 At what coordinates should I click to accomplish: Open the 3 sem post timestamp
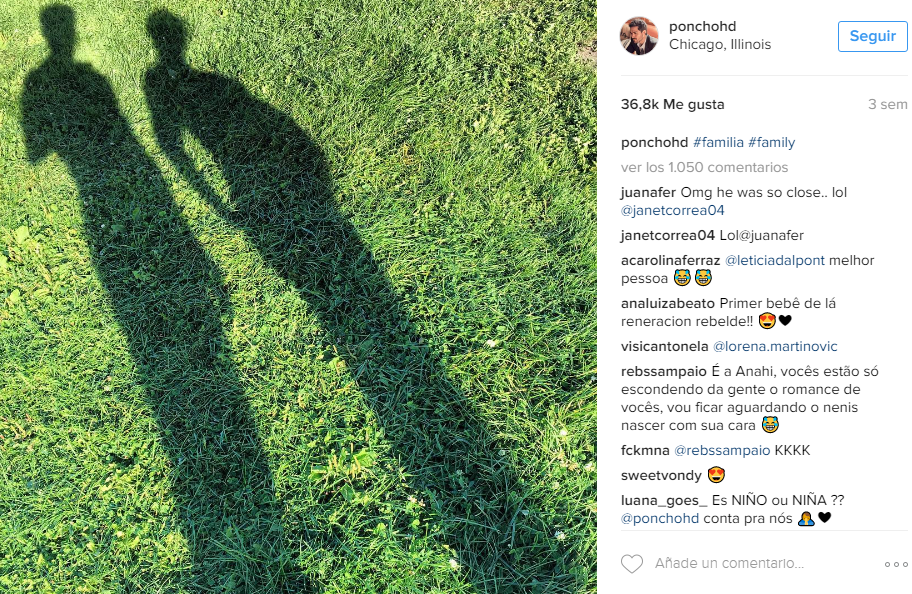(888, 105)
